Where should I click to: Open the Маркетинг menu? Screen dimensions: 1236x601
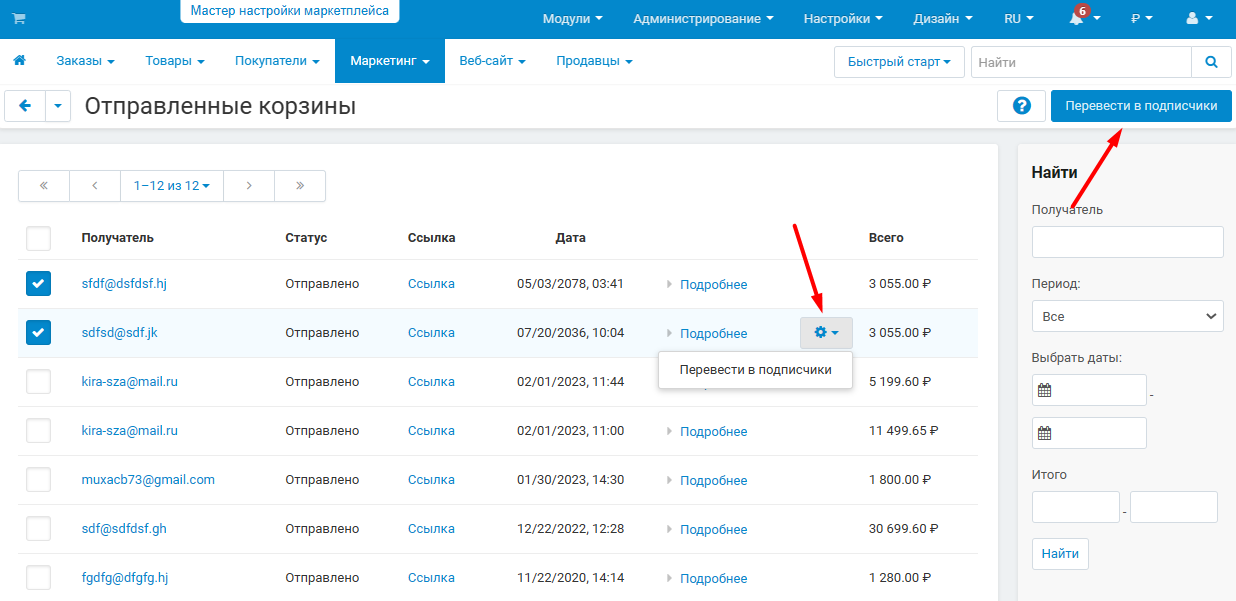[390, 61]
